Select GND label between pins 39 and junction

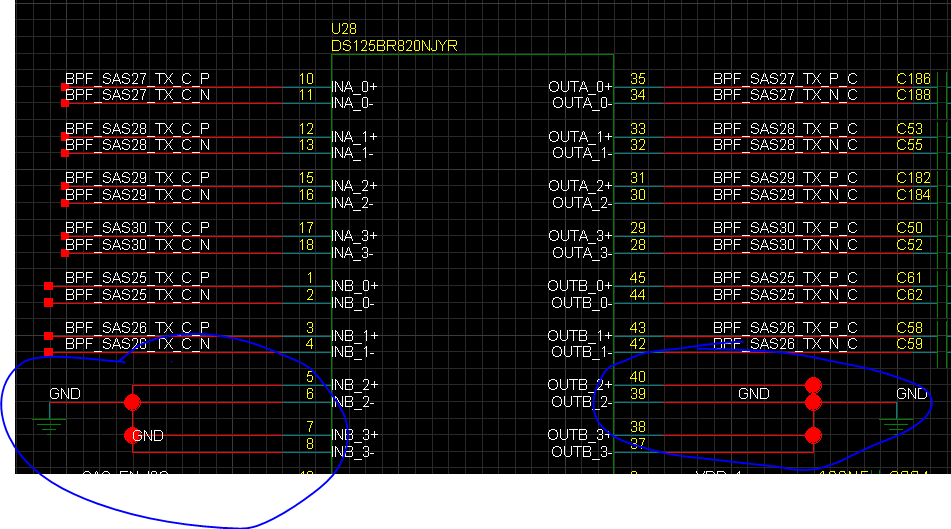753,394
